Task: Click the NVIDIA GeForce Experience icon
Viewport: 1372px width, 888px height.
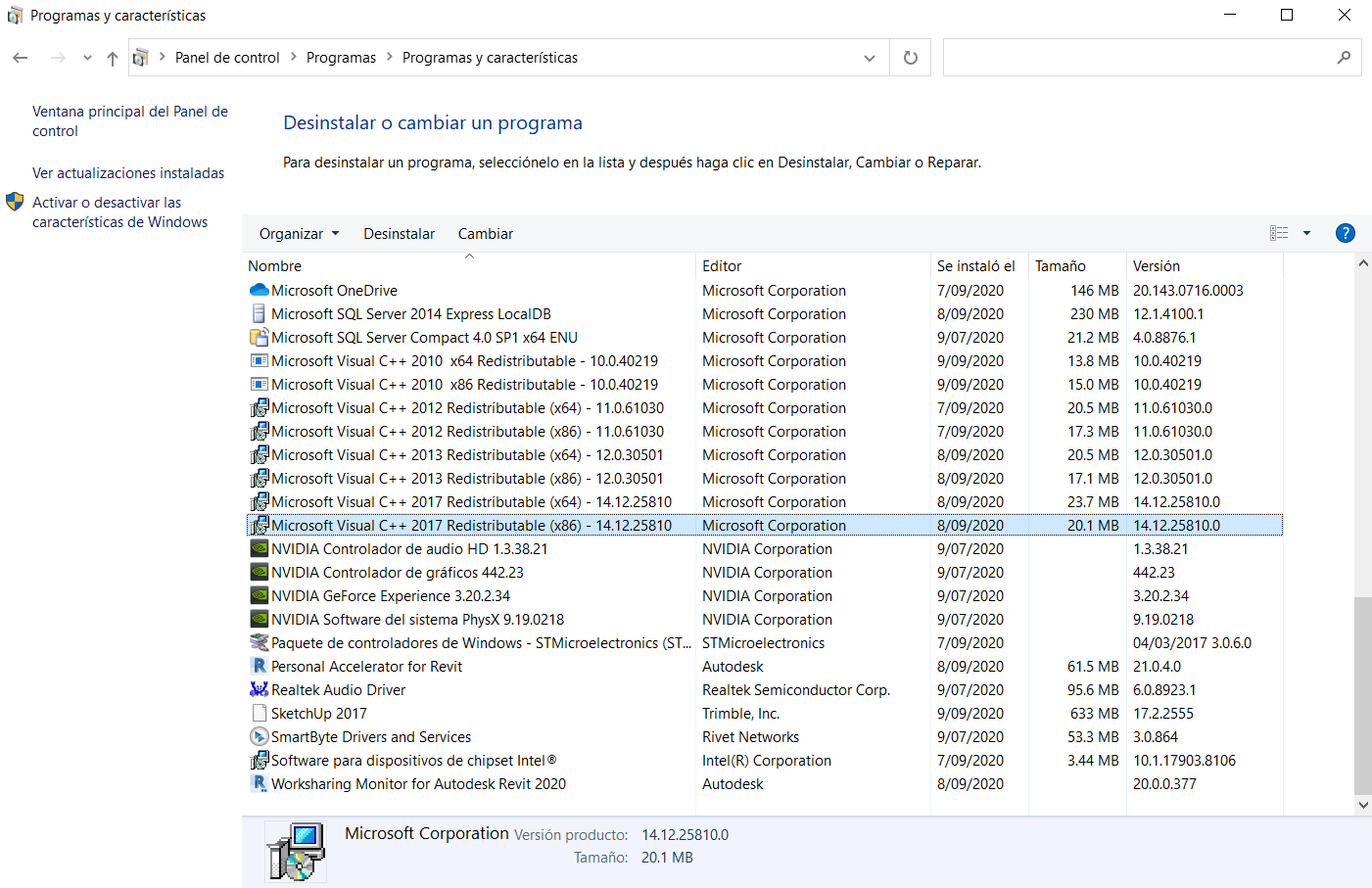Action: [x=259, y=596]
